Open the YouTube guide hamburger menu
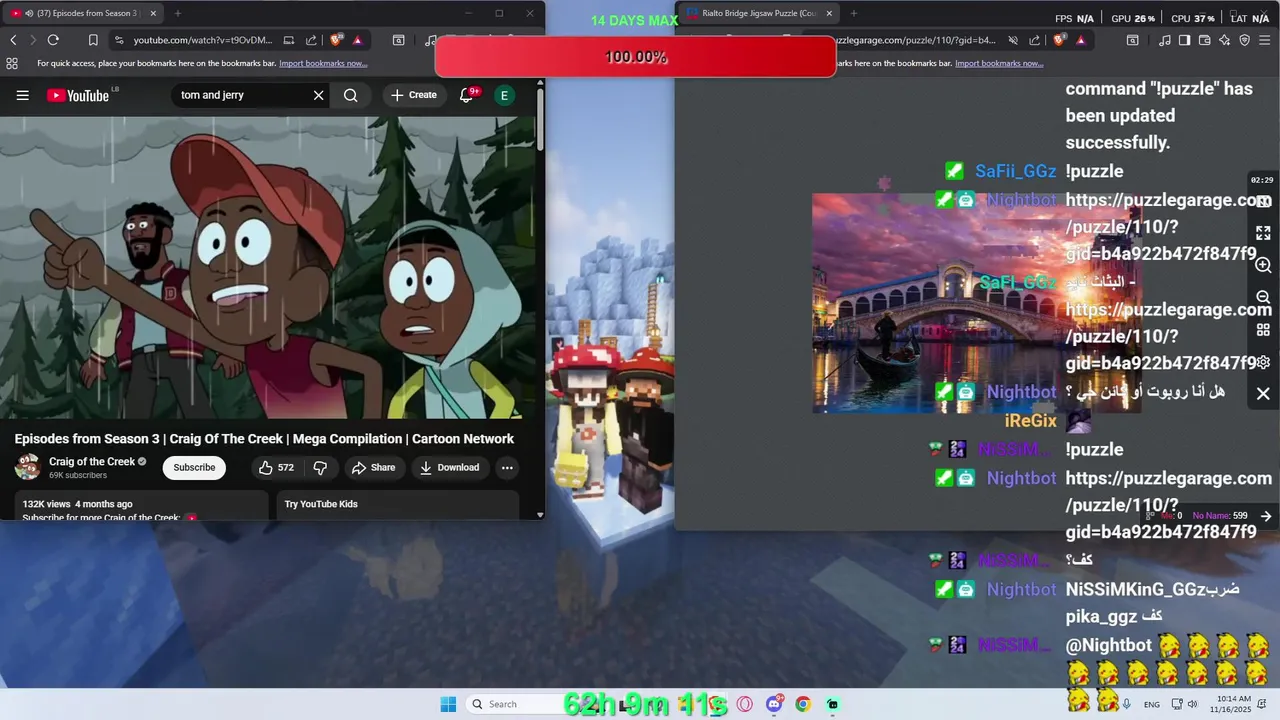This screenshot has height=720, width=1280. click(x=22, y=95)
